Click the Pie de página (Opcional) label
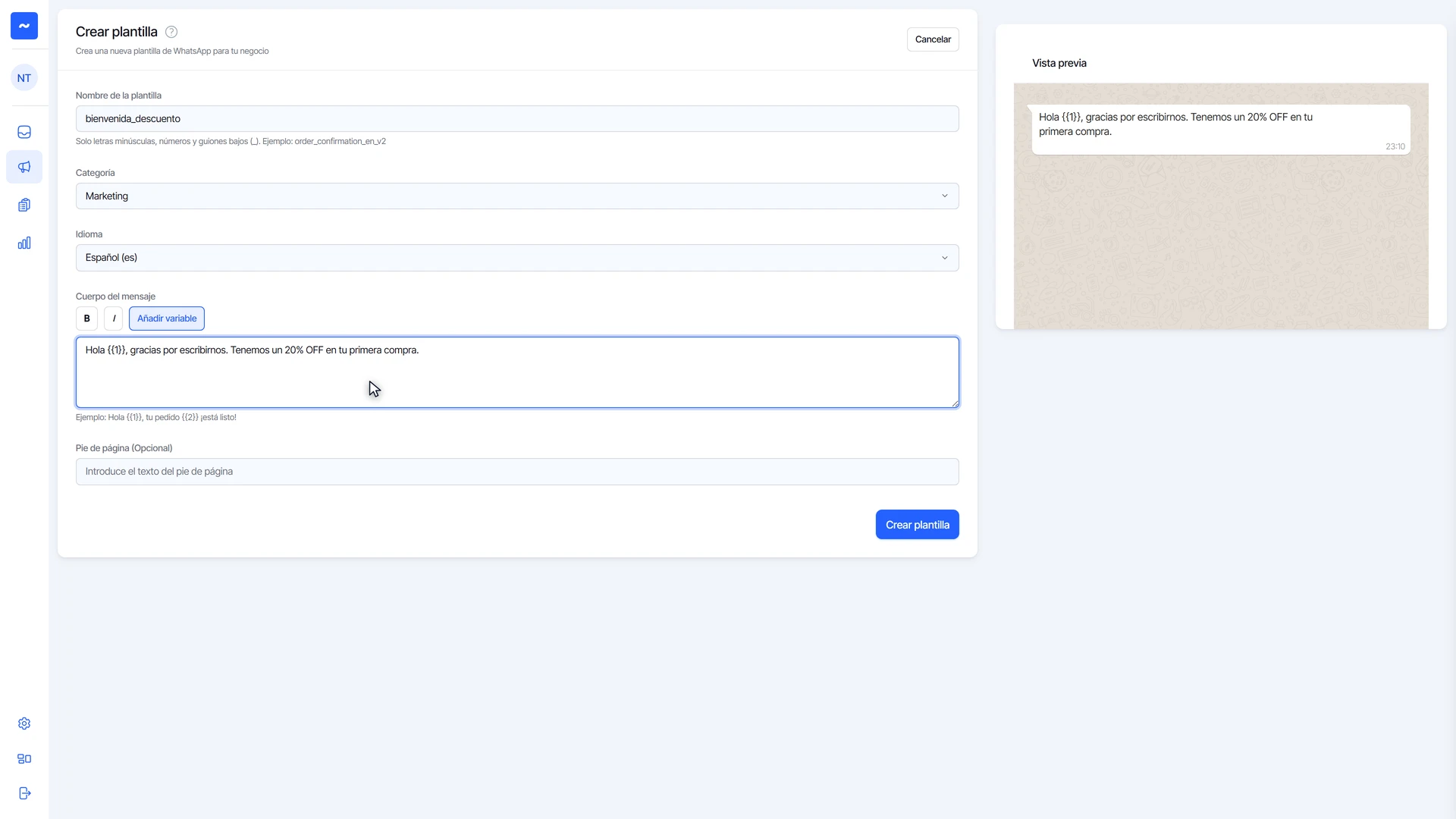1456x819 pixels. pyautogui.click(x=124, y=448)
